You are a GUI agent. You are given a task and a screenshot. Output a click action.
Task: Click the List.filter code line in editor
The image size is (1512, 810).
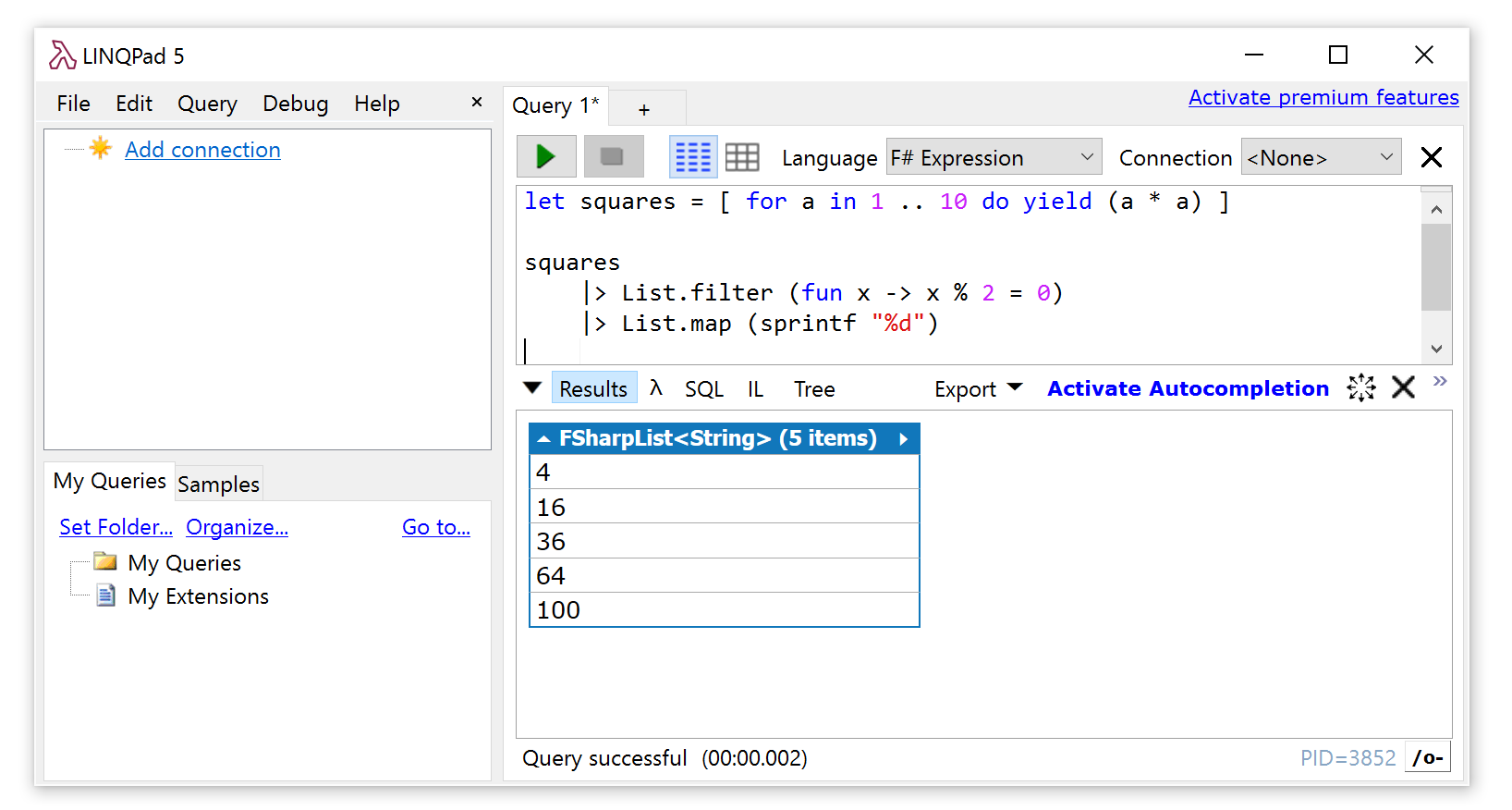pyautogui.click(x=823, y=293)
